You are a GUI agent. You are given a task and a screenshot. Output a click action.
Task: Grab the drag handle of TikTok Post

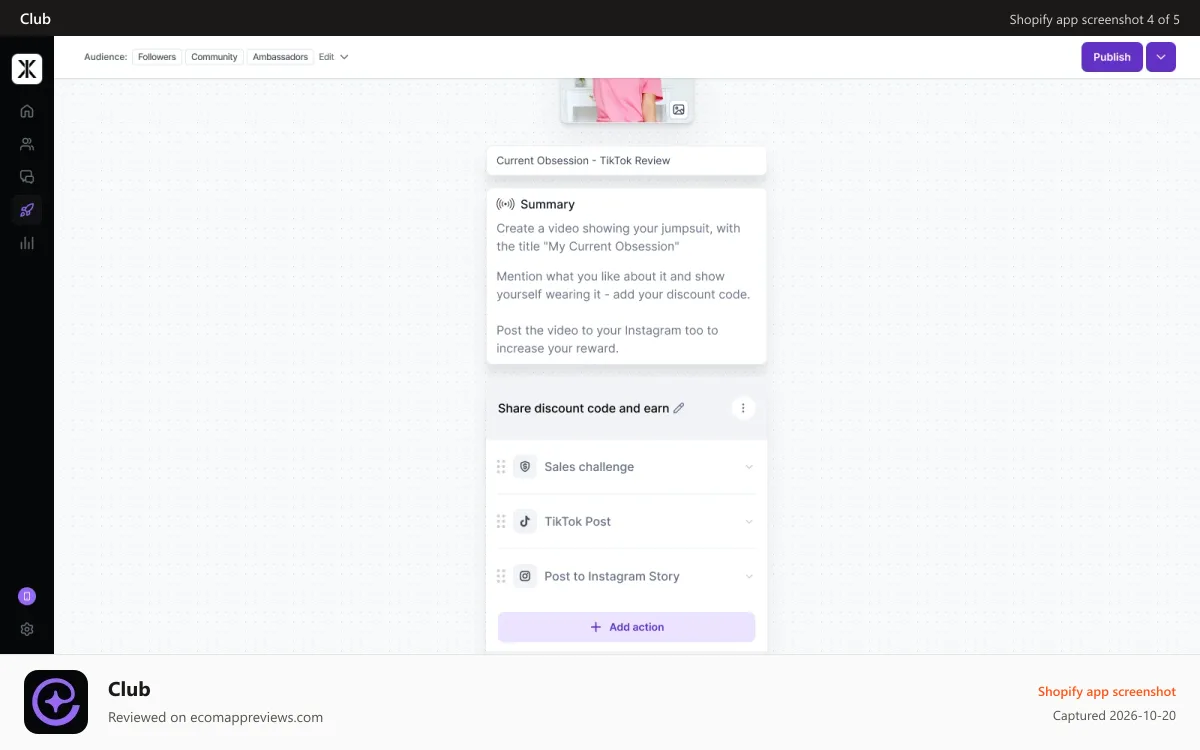(502, 522)
